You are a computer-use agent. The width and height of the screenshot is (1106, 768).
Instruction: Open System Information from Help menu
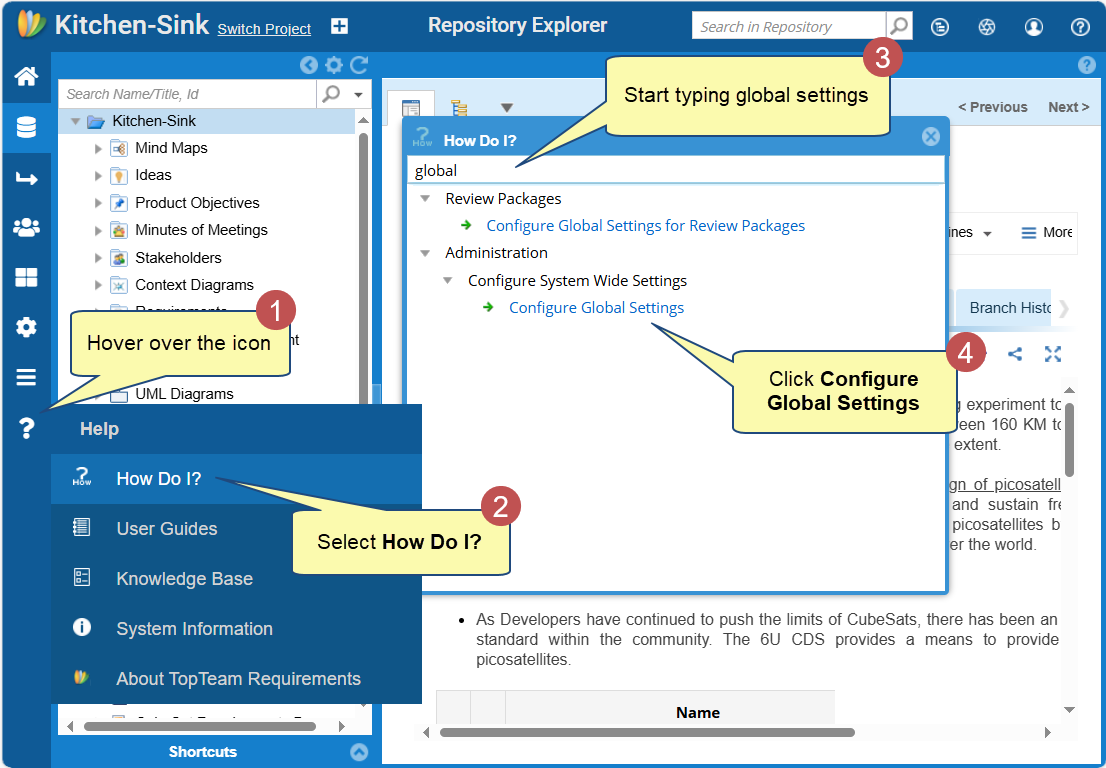pyautogui.click(x=236, y=628)
